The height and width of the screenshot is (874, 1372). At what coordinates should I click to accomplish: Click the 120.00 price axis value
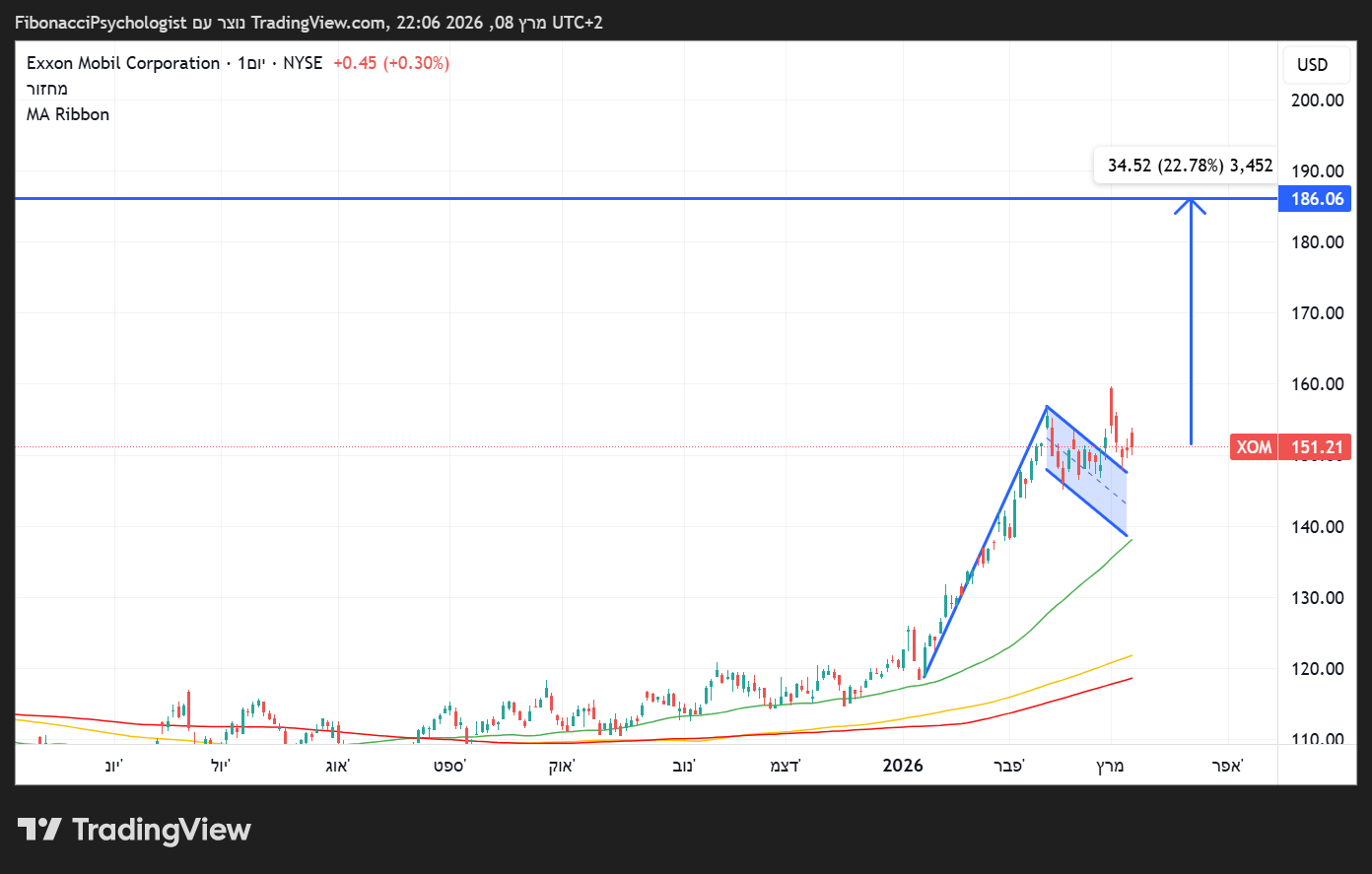pyautogui.click(x=1318, y=669)
